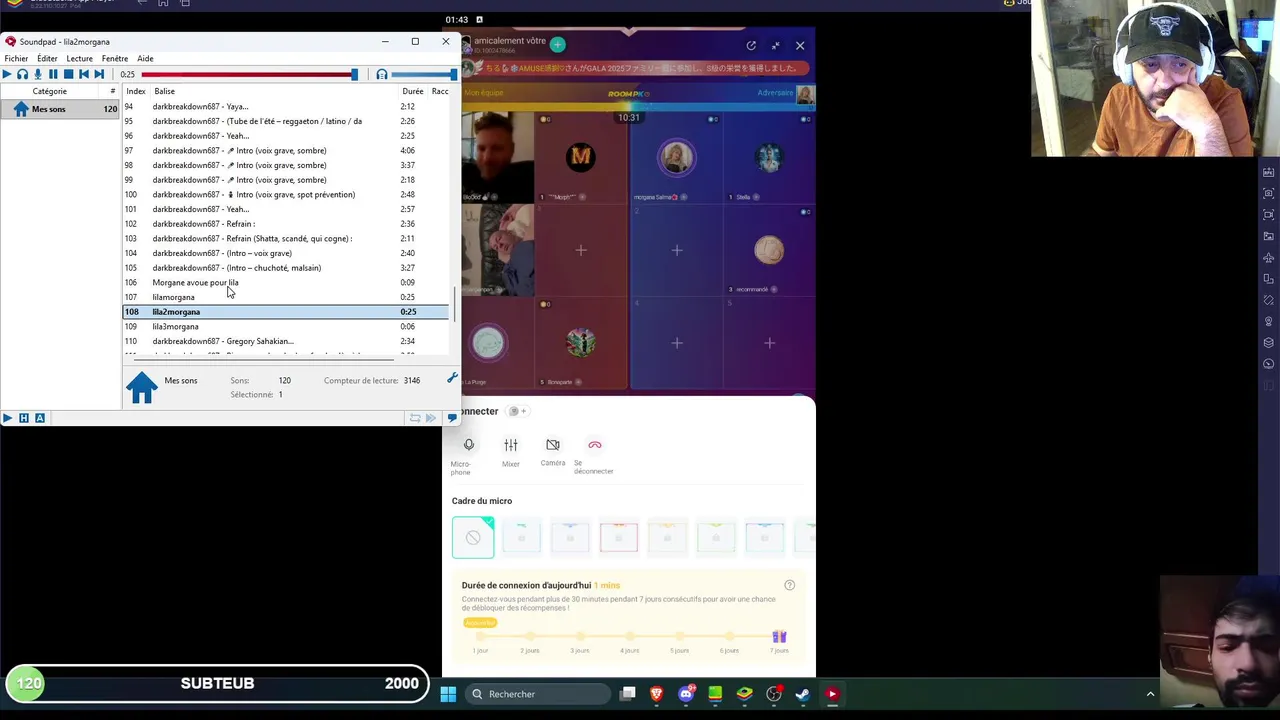This screenshot has width=1280, height=720.
Task: Open the Éditer menu
Action: 47,58
